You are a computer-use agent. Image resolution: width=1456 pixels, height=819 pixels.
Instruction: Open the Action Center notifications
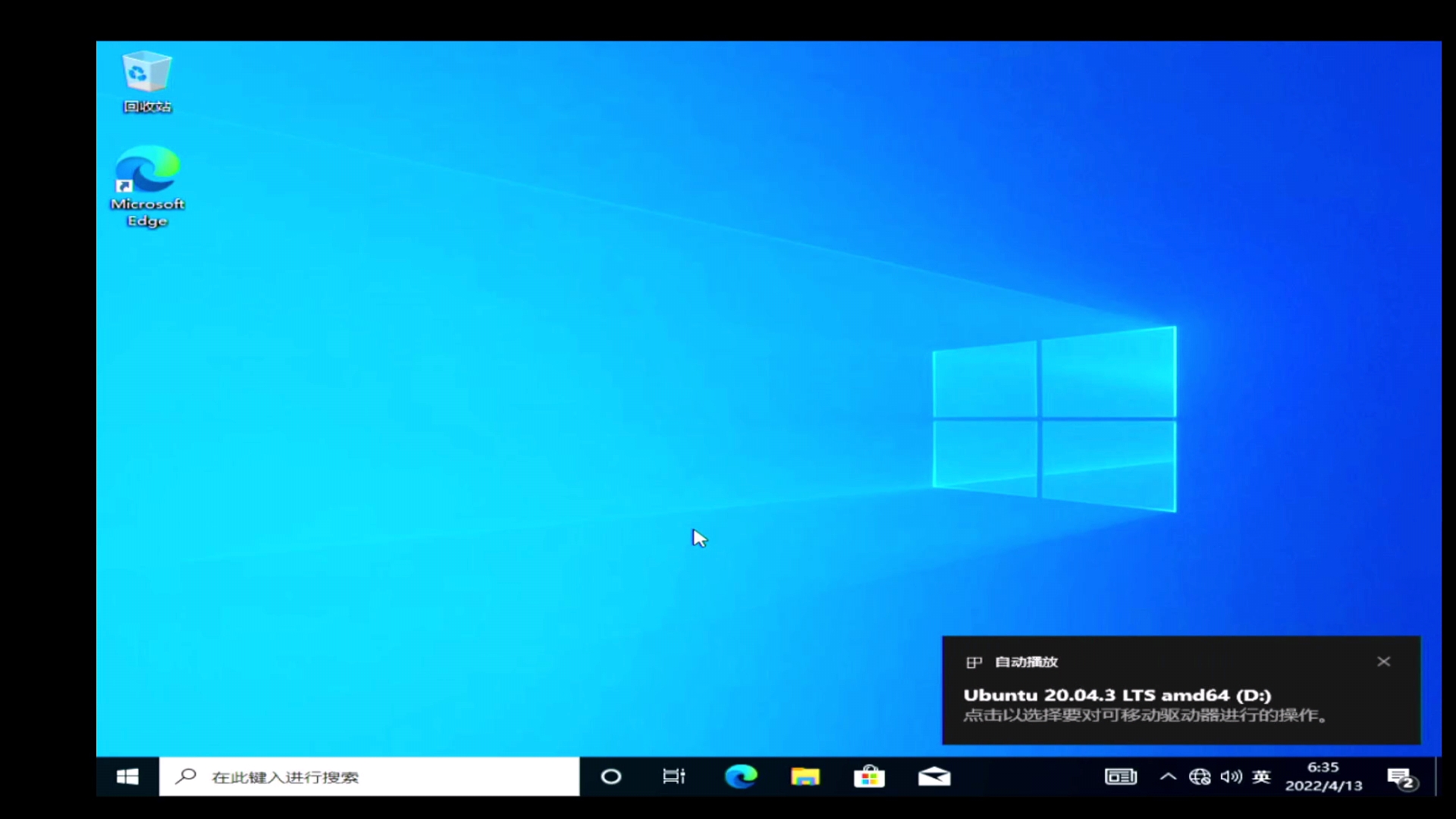(1402, 778)
